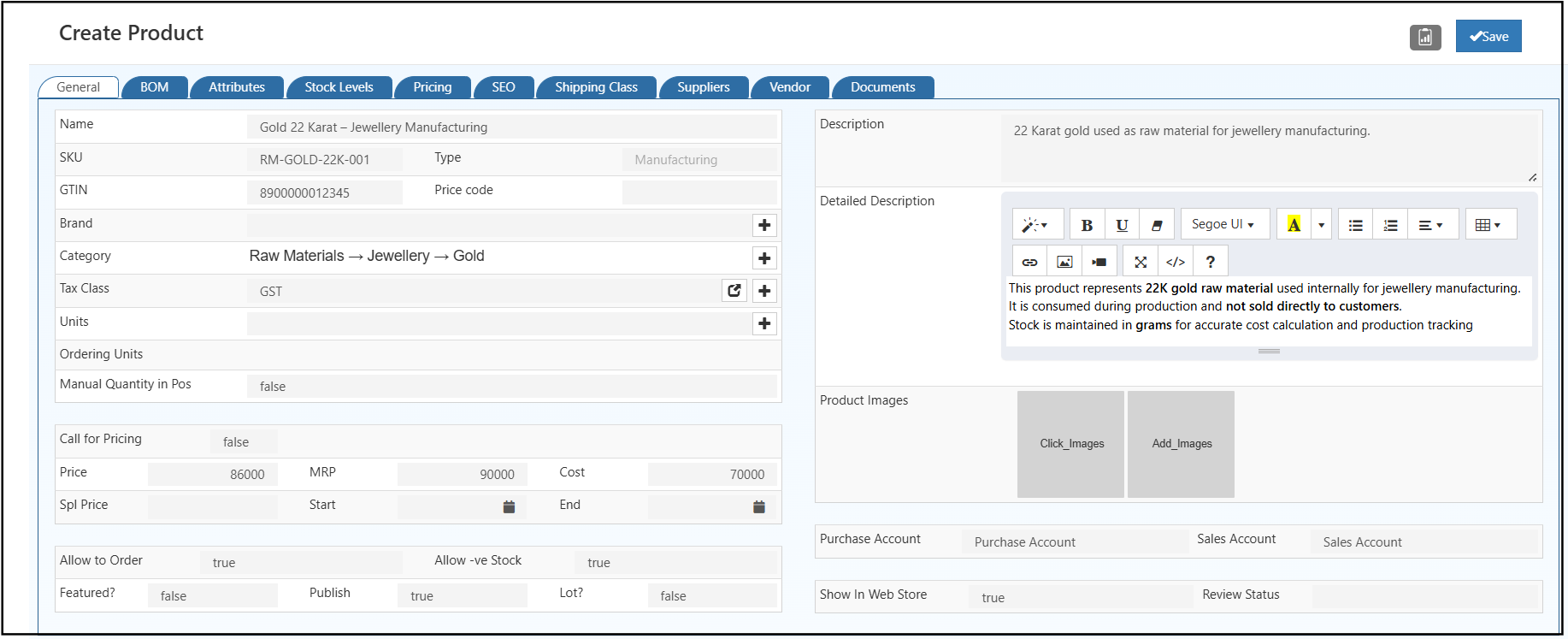Insert an unordered bullet list
Viewport: 1568px width, 639px height.
[1355, 225]
